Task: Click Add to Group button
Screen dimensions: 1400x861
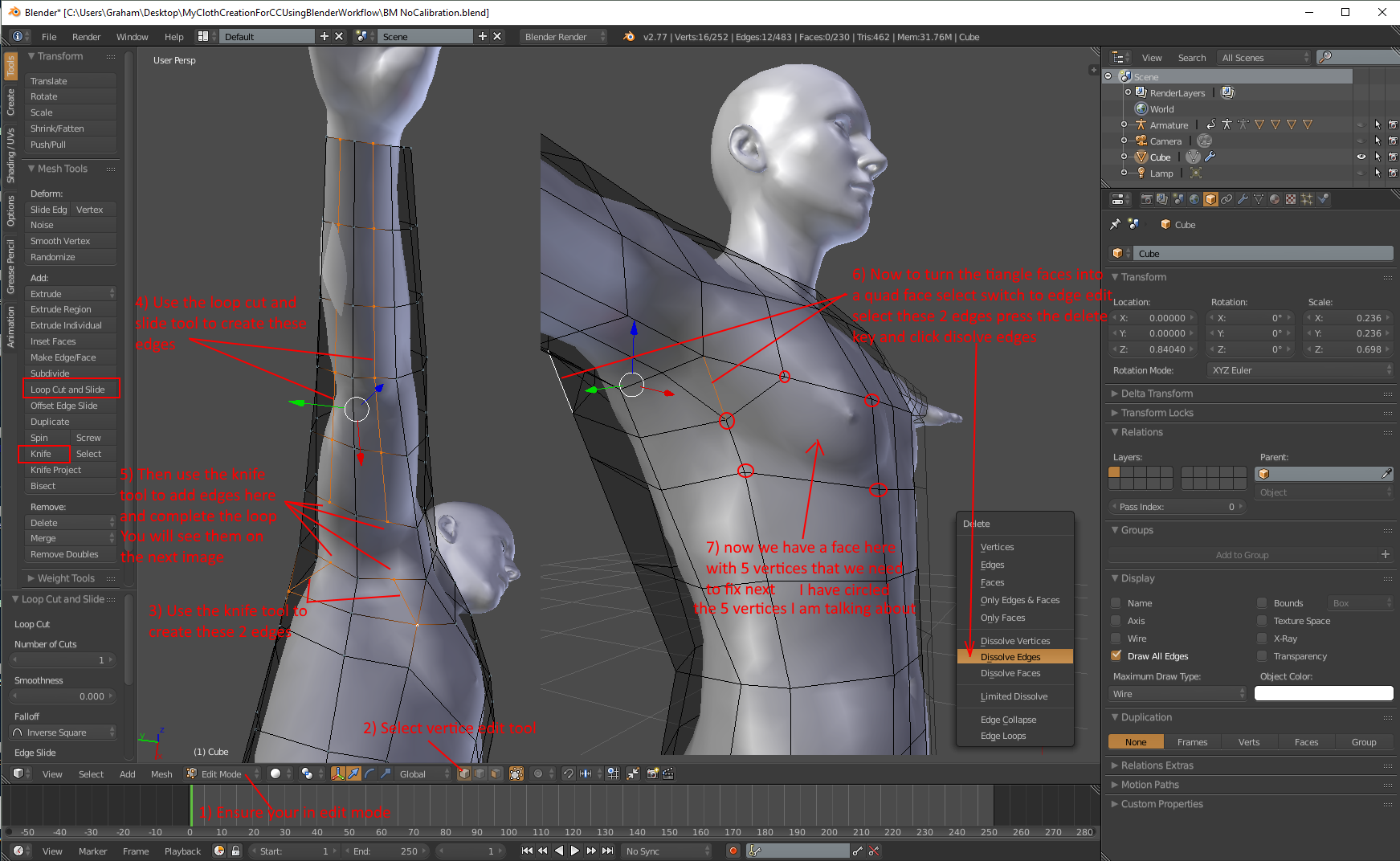Action: [x=1242, y=554]
